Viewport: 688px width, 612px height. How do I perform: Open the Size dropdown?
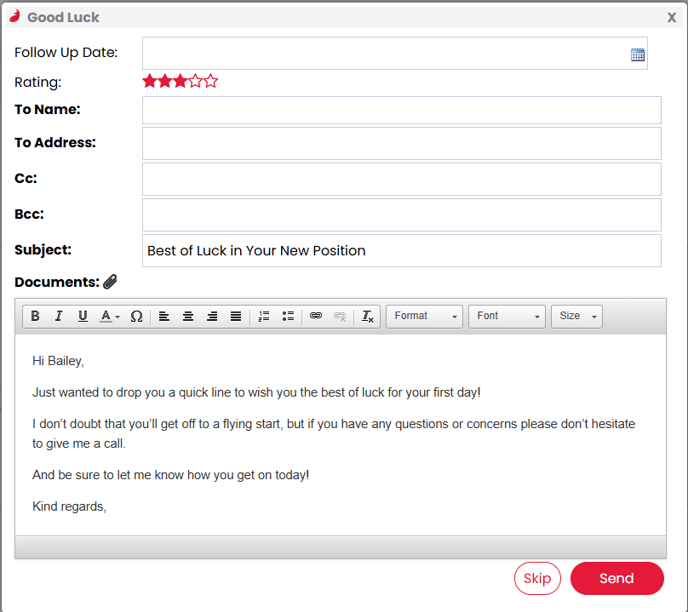(x=577, y=316)
